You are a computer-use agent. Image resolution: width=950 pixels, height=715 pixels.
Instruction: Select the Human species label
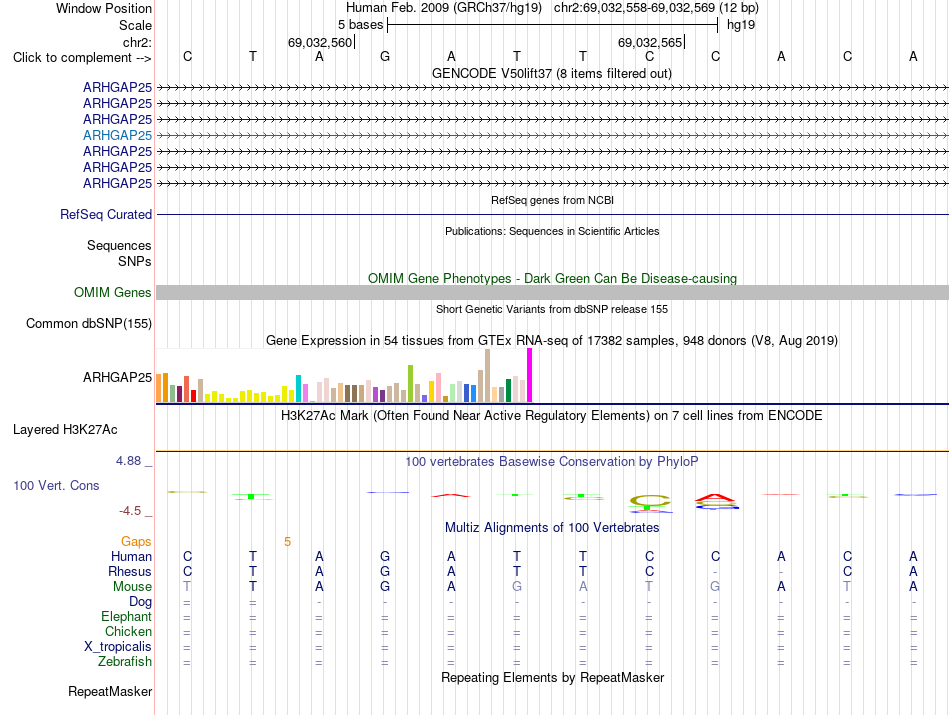click(131, 556)
